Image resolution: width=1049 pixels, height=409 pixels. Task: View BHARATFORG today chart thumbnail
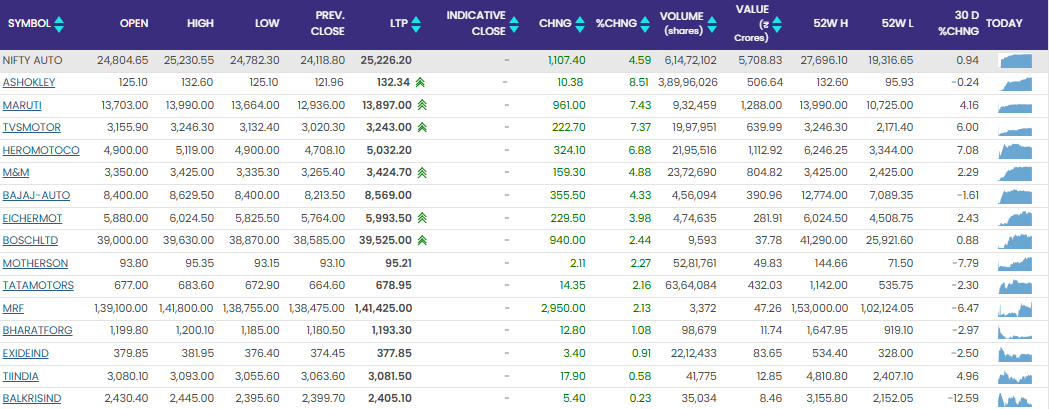1016,331
